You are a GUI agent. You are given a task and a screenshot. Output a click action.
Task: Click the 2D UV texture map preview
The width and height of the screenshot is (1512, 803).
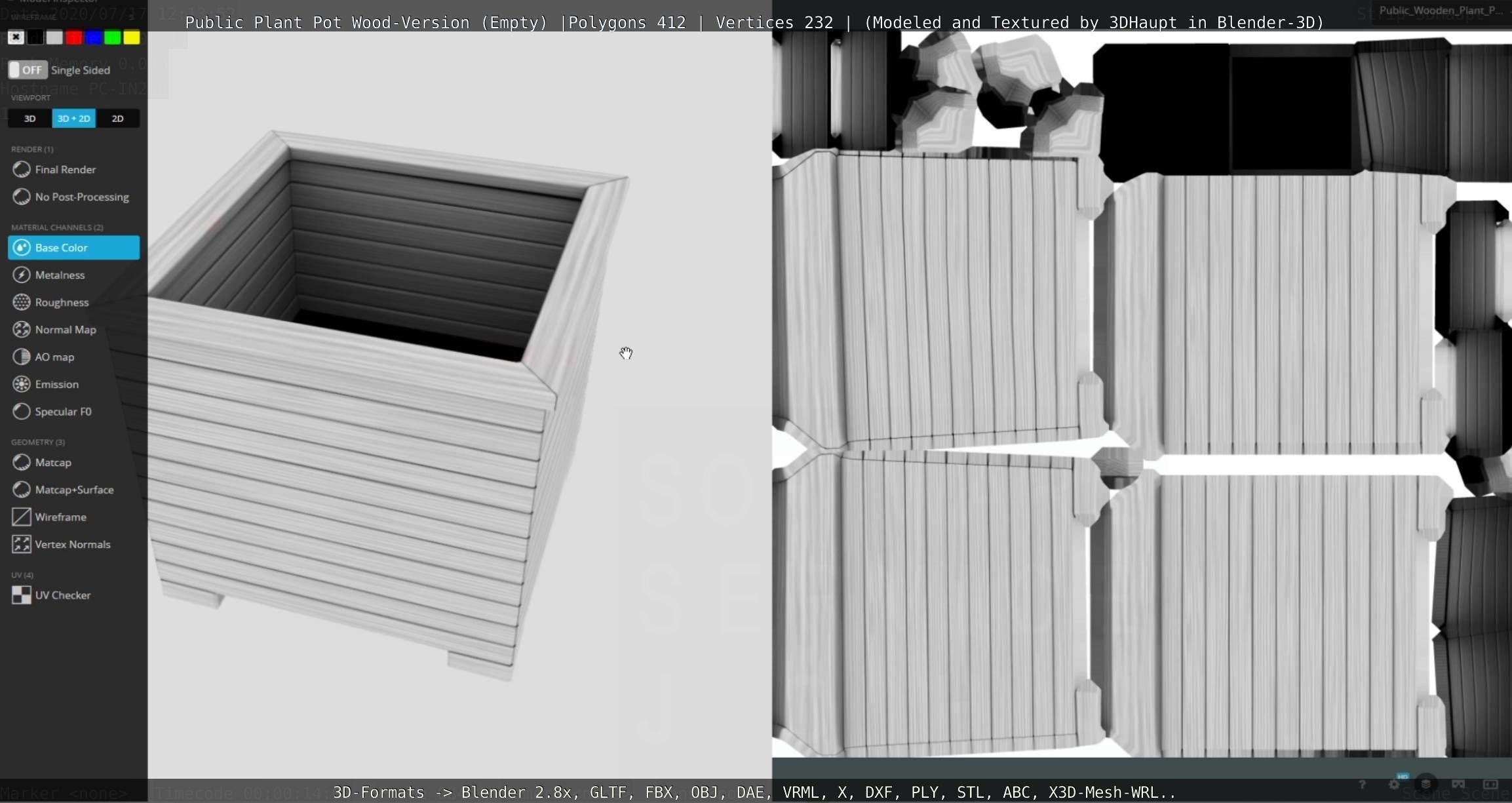point(1142,395)
